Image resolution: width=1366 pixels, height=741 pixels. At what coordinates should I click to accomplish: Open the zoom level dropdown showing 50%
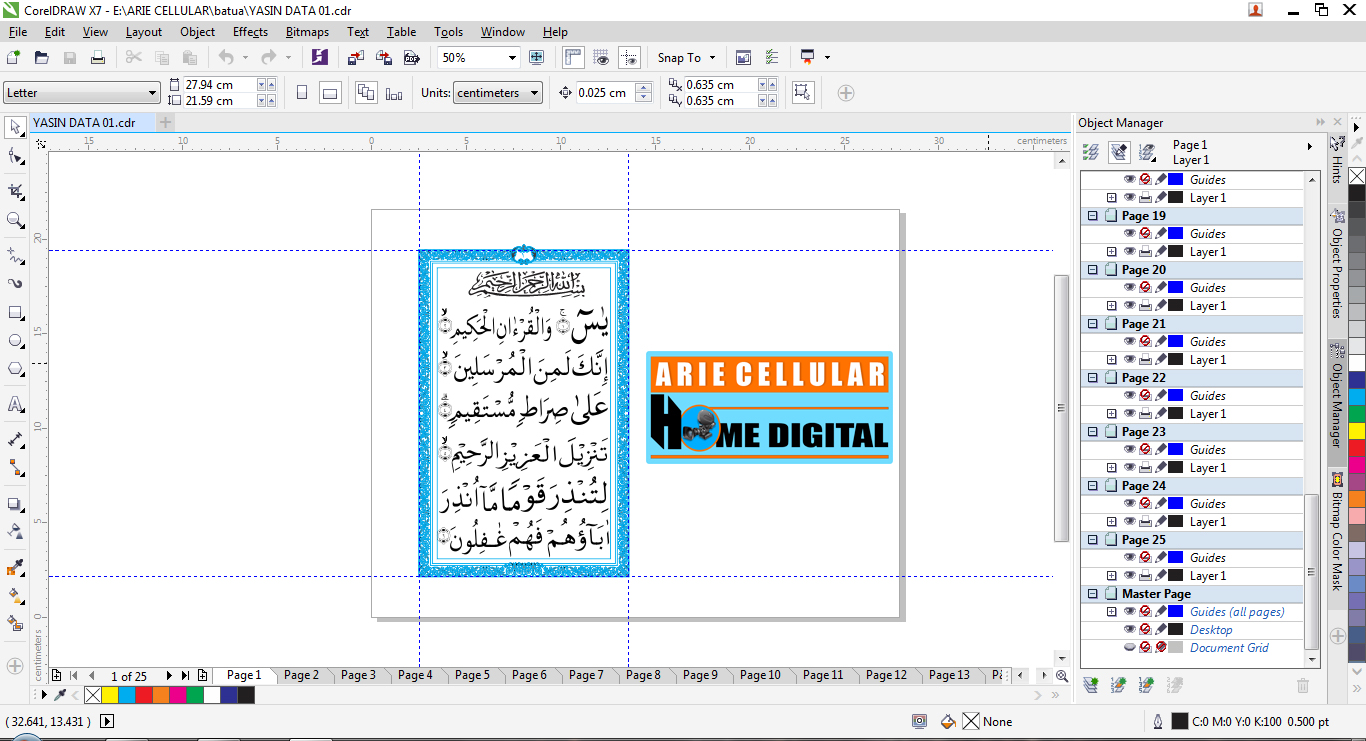point(512,58)
